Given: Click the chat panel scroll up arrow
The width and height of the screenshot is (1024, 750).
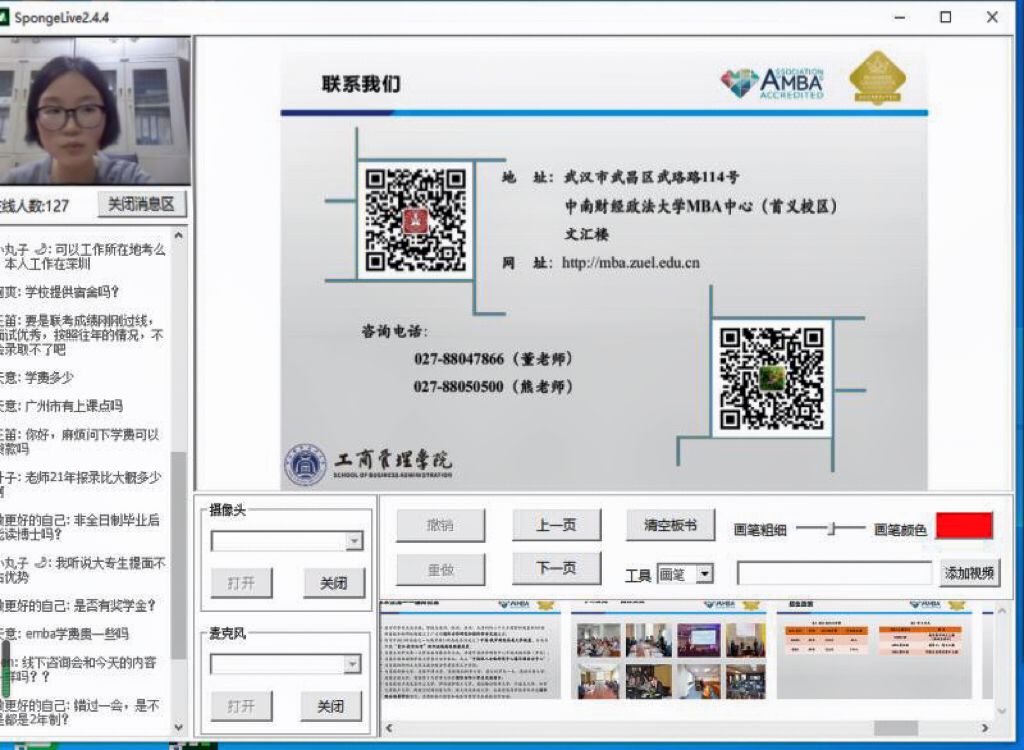Looking at the screenshot, I should click(x=178, y=235).
